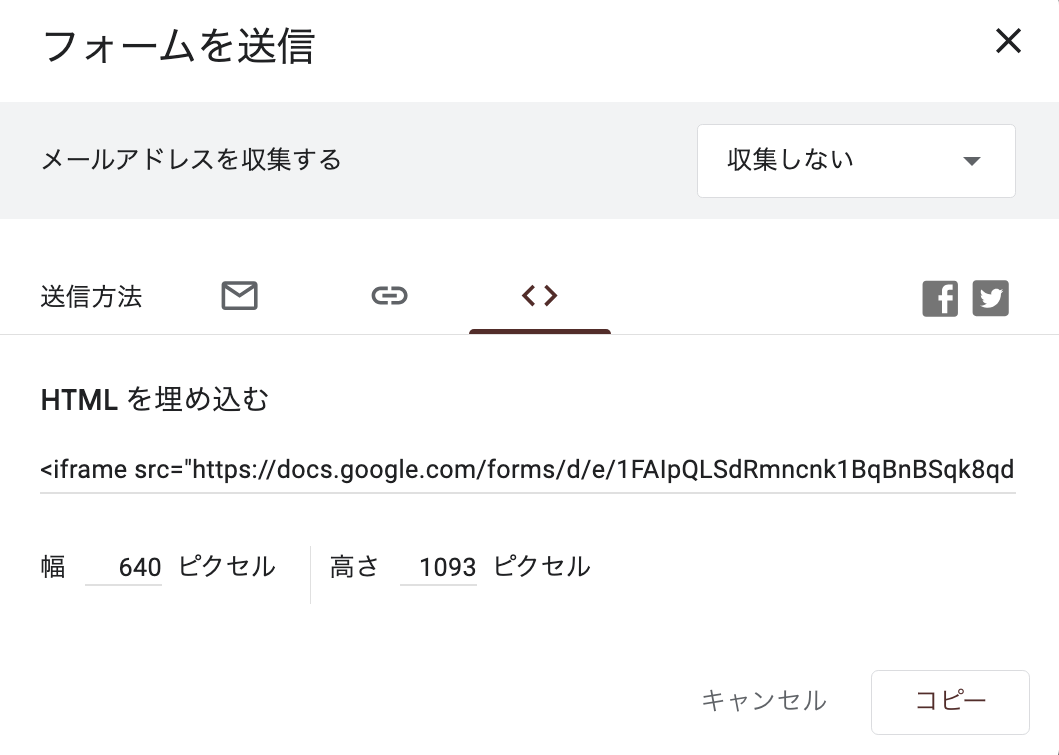Viewport: 1059px width, 755px height.
Task: Click the フォームを送信 dialog title
Action: 179,46
